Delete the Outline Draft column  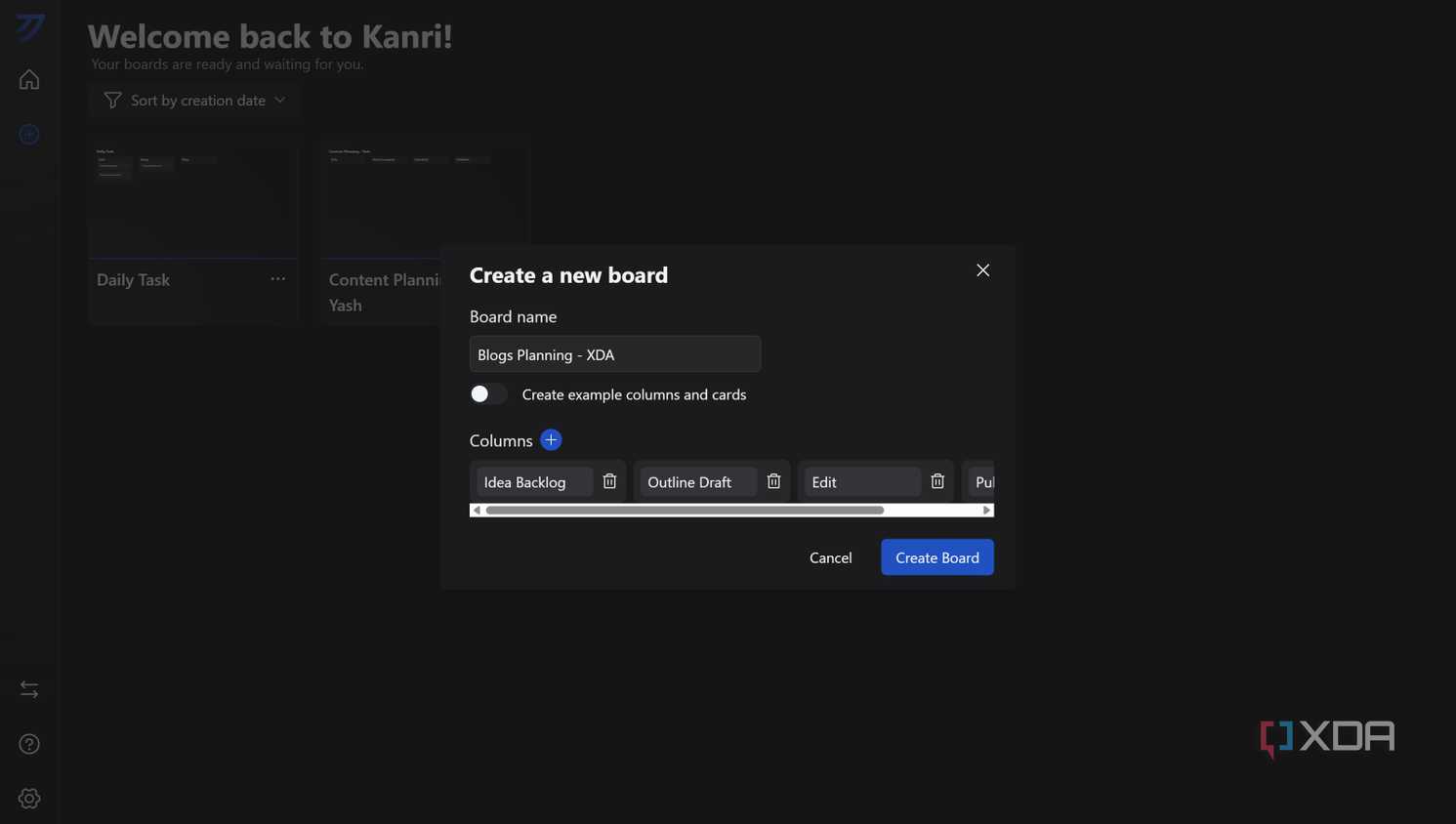(x=773, y=481)
